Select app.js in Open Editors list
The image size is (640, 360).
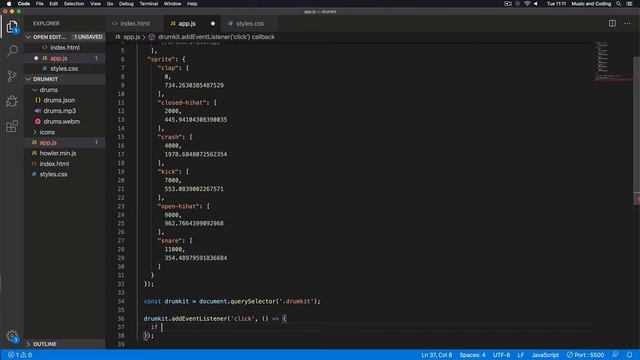(x=64, y=58)
